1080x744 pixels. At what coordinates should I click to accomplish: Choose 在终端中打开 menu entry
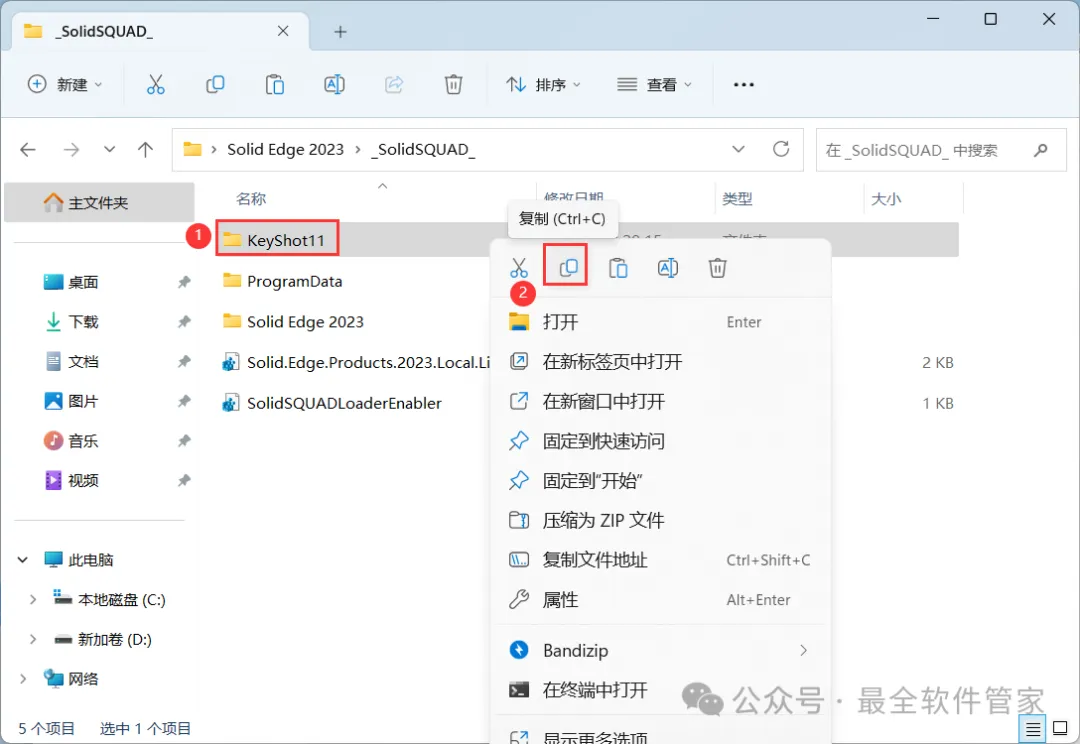click(x=663, y=690)
